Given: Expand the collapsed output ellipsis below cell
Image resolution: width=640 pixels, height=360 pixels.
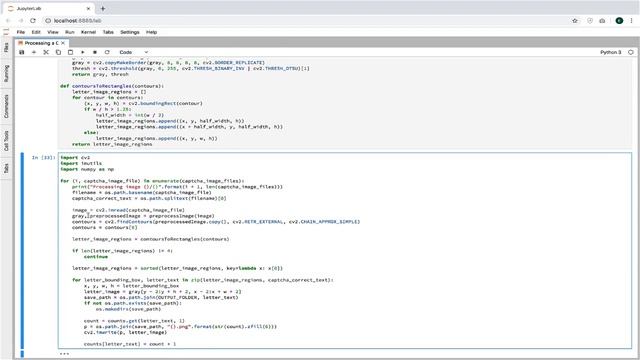Looking at the screenshot, I should pyautogui.click(x=64, y=354).
